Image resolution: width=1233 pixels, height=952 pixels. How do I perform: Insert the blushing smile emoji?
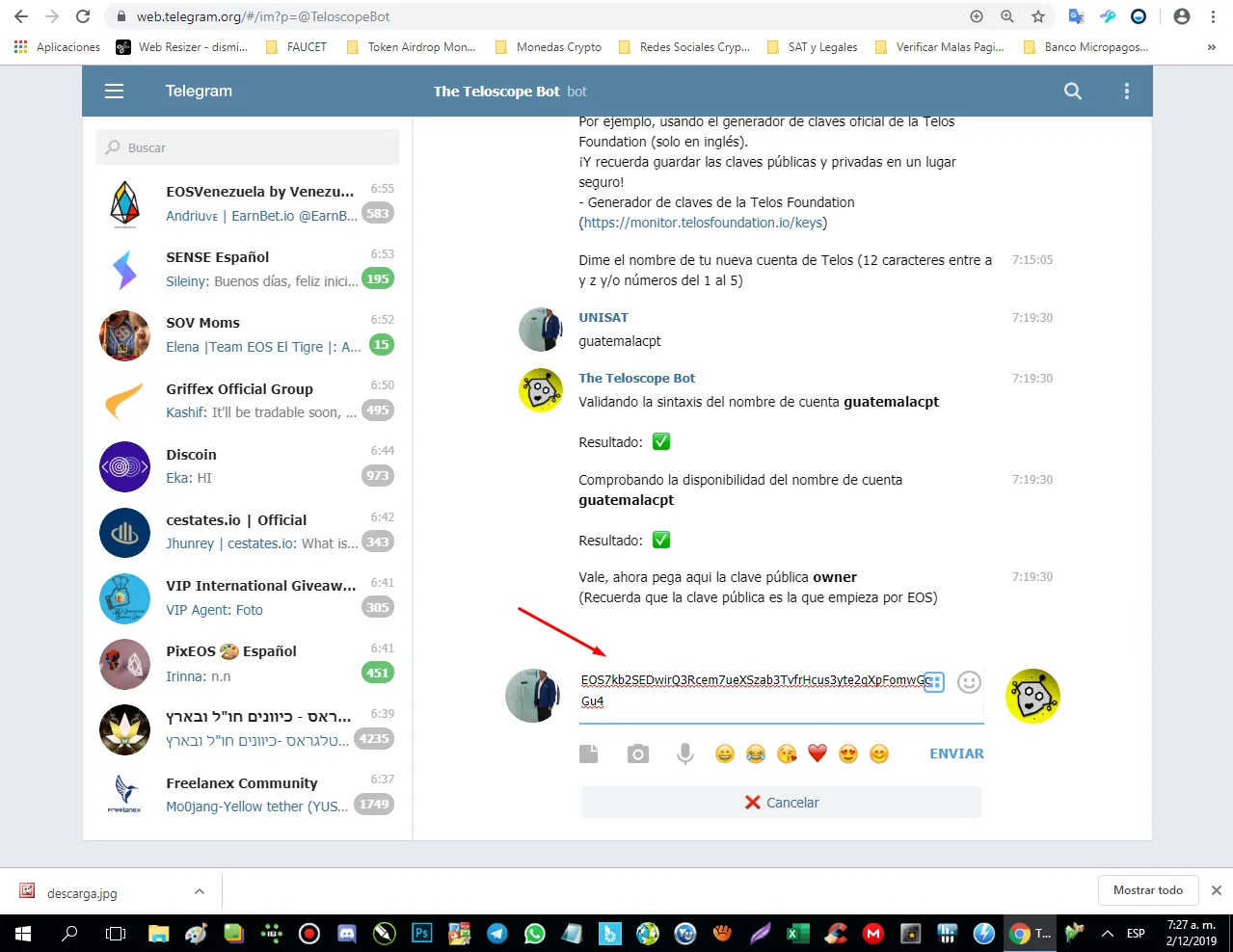[879, 754]
